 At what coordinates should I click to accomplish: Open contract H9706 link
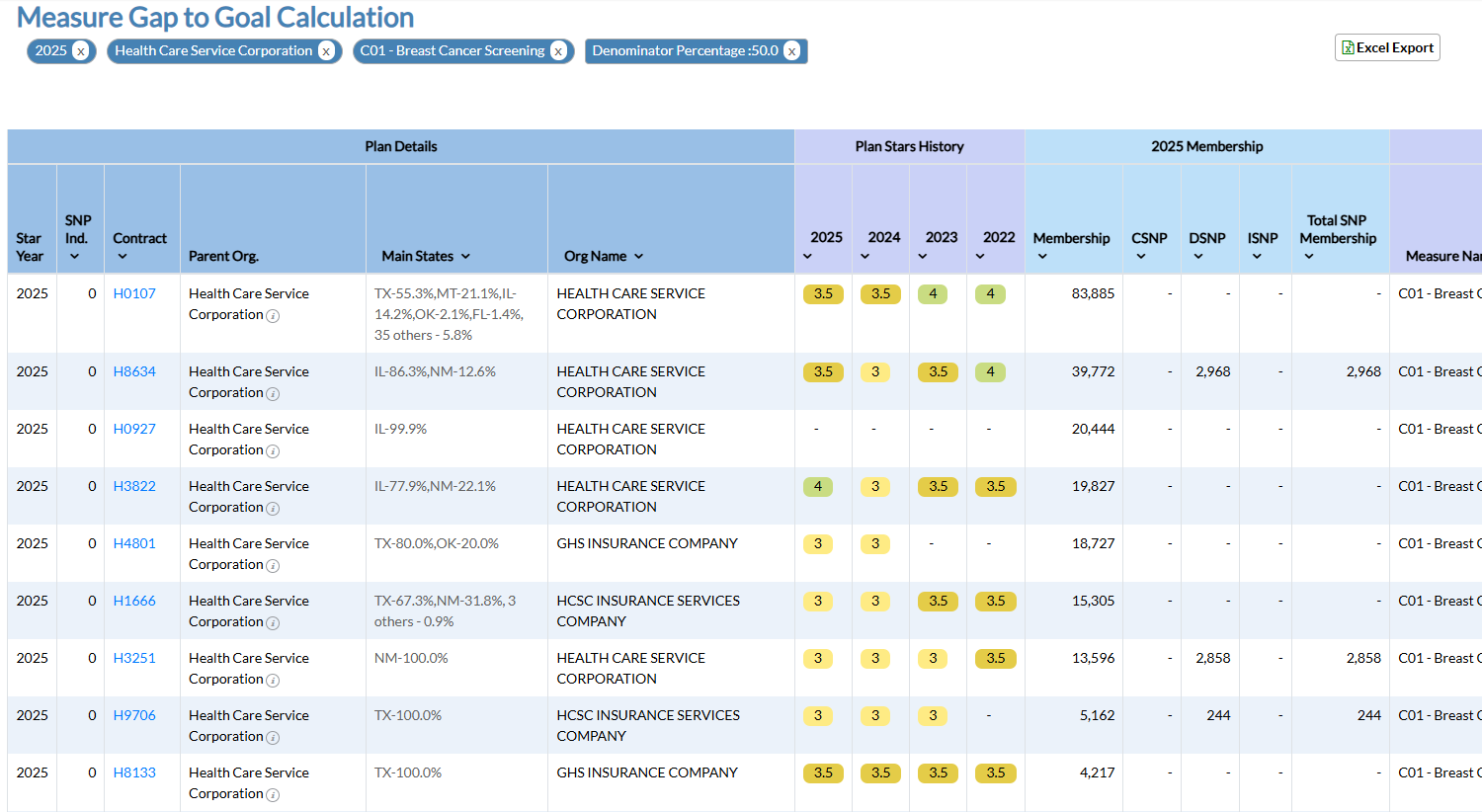[134, 715]
